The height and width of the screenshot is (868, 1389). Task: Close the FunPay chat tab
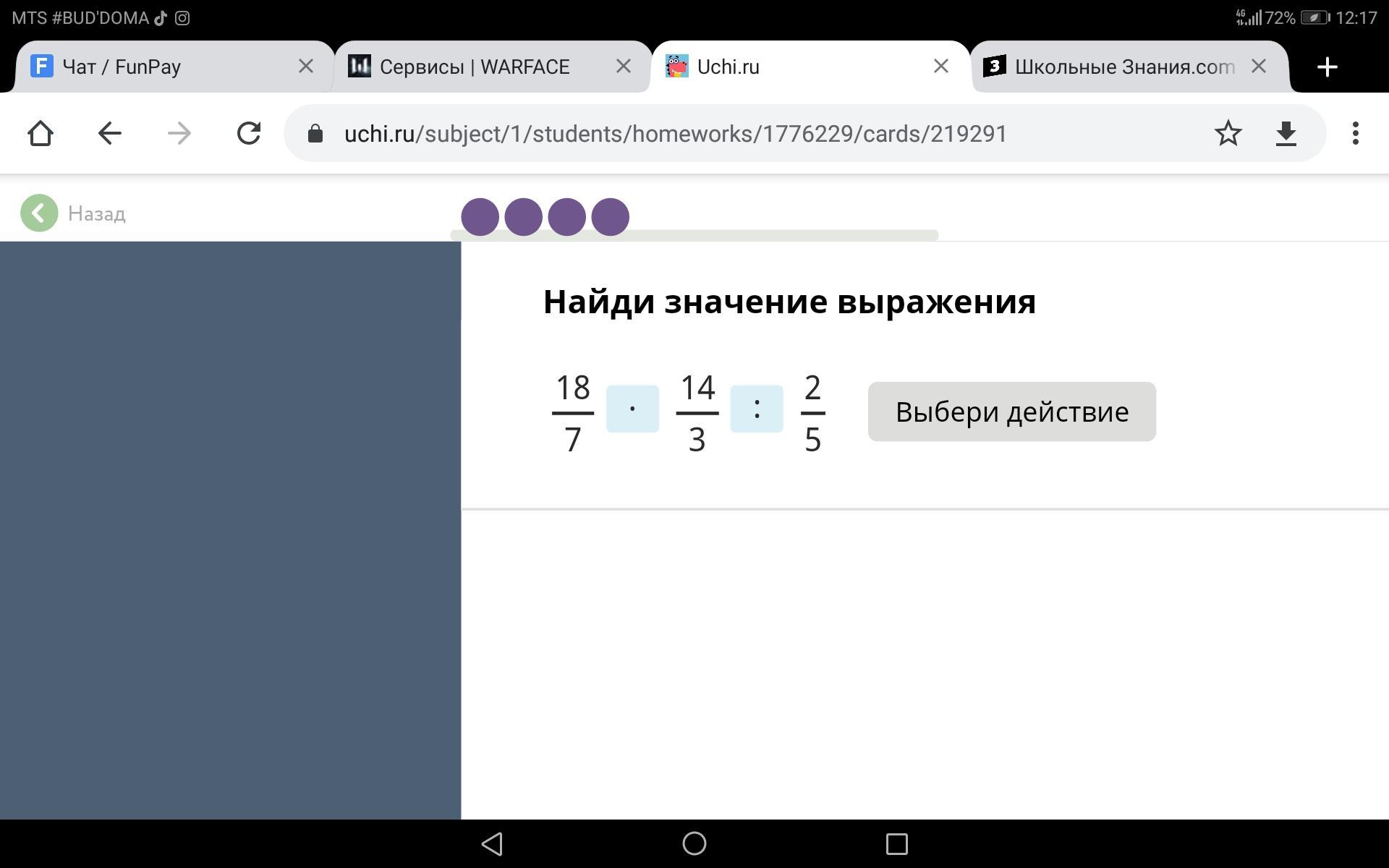(x=305, y=67)
